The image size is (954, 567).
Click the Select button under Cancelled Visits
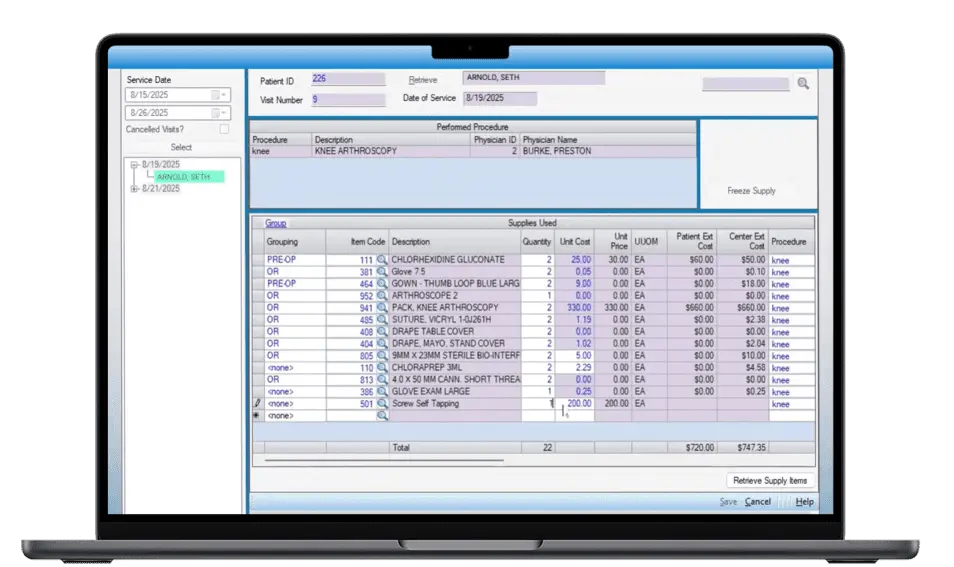pyautogui.click(x=181, y=147)
